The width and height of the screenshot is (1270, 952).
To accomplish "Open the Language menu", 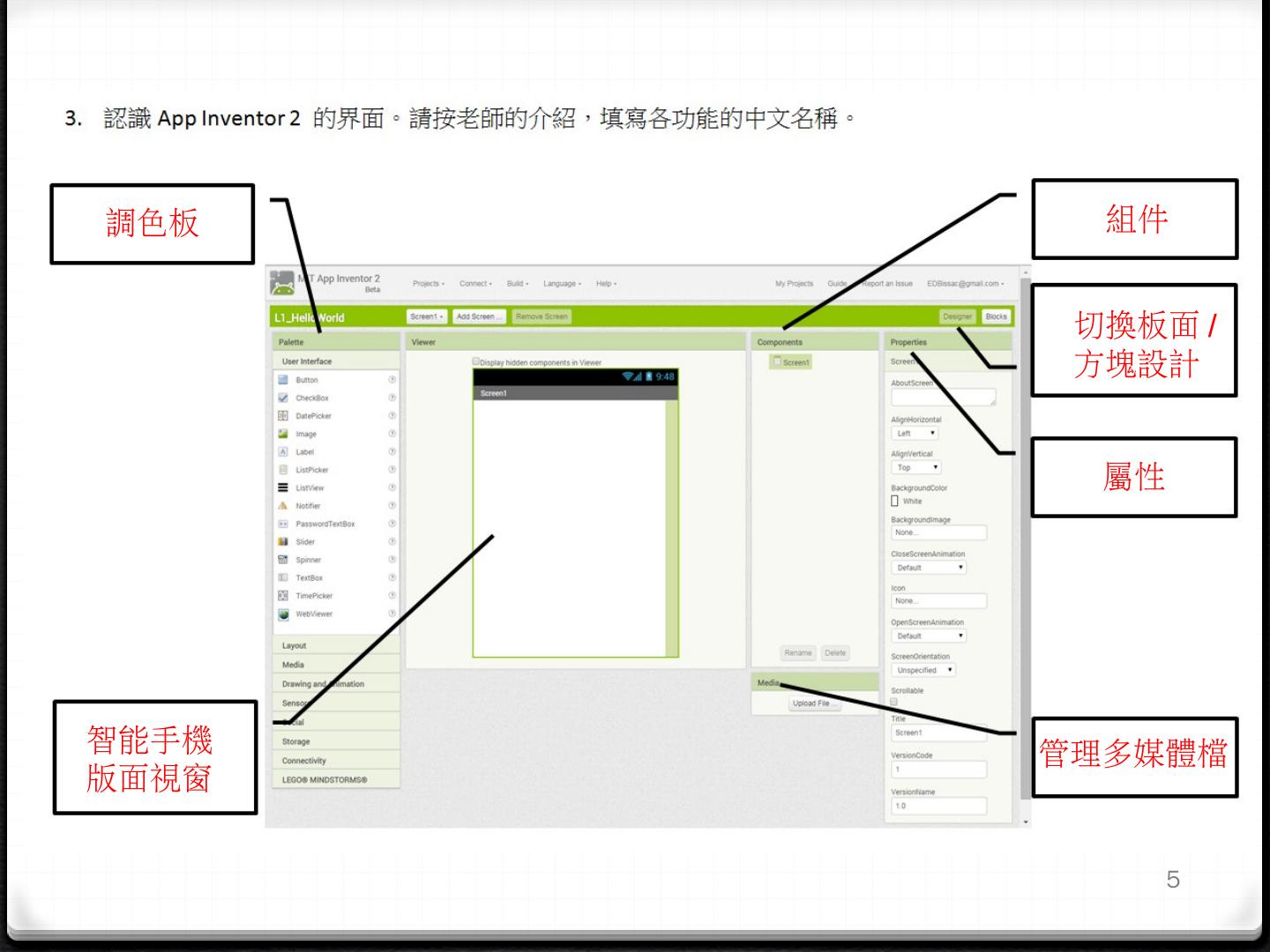I will click(x=562, y=284).
